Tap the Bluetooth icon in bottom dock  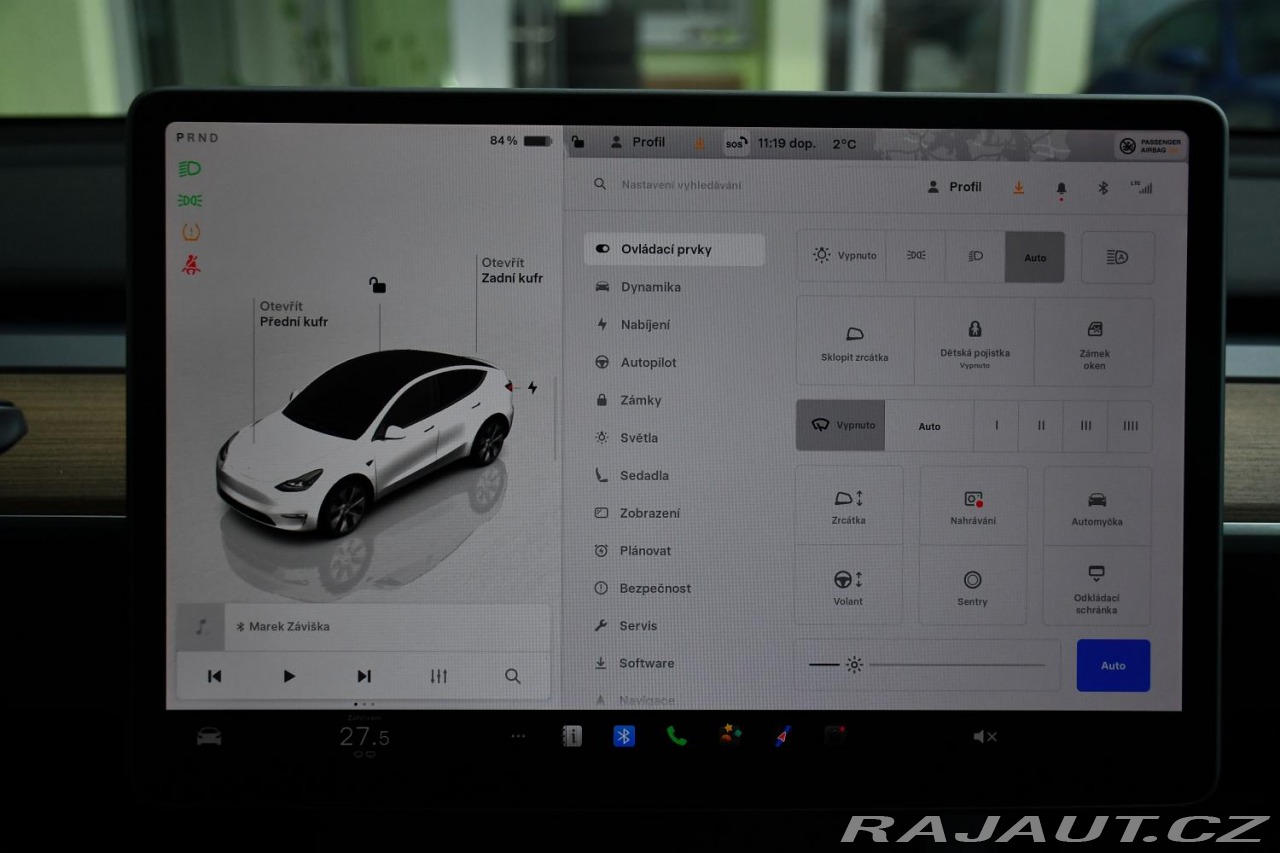coord(624,736)
